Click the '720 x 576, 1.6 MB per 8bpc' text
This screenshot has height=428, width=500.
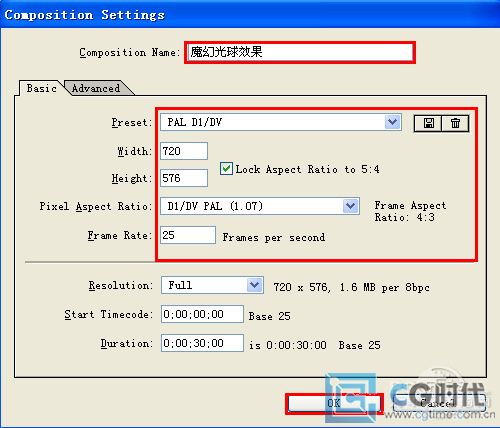[x=351, y=287]
